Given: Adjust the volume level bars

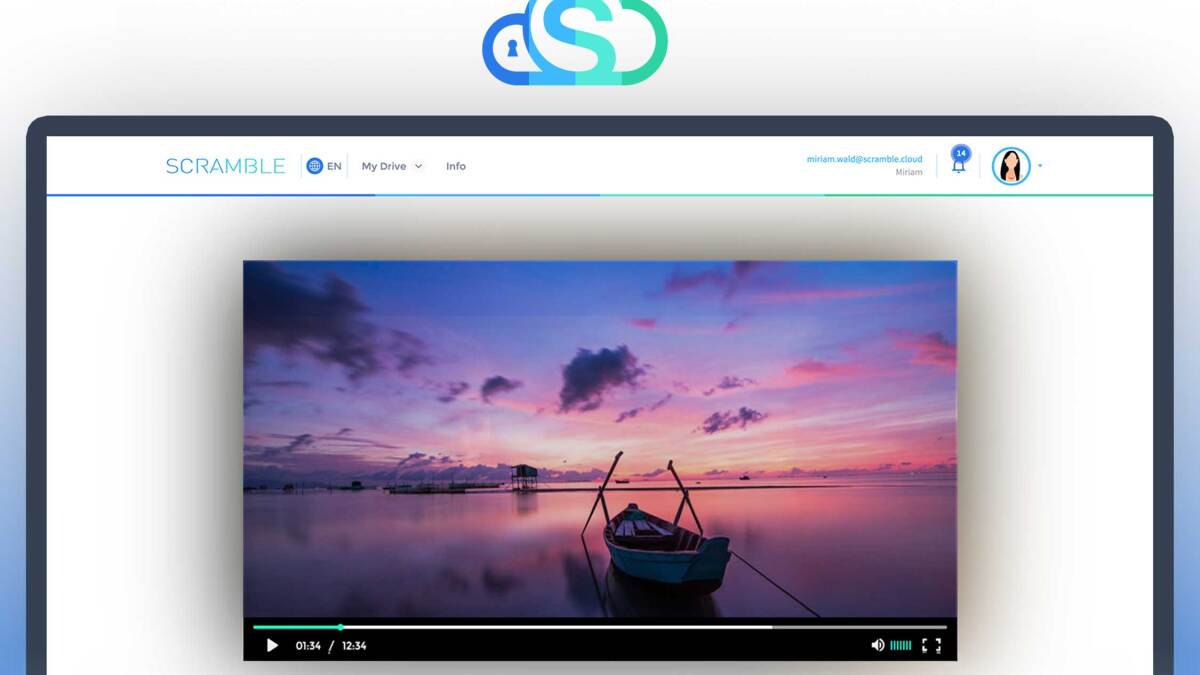Looking at the screenshot, I should pyautogui.click(x=900, y=646).
